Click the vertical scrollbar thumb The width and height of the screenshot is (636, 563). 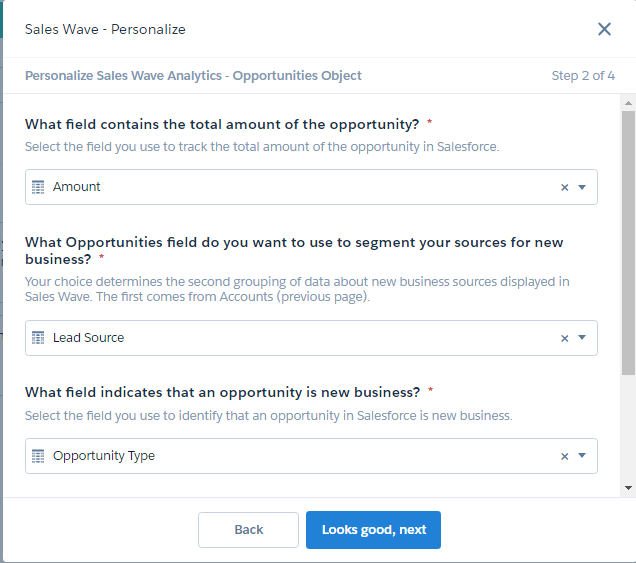[628, 243]
